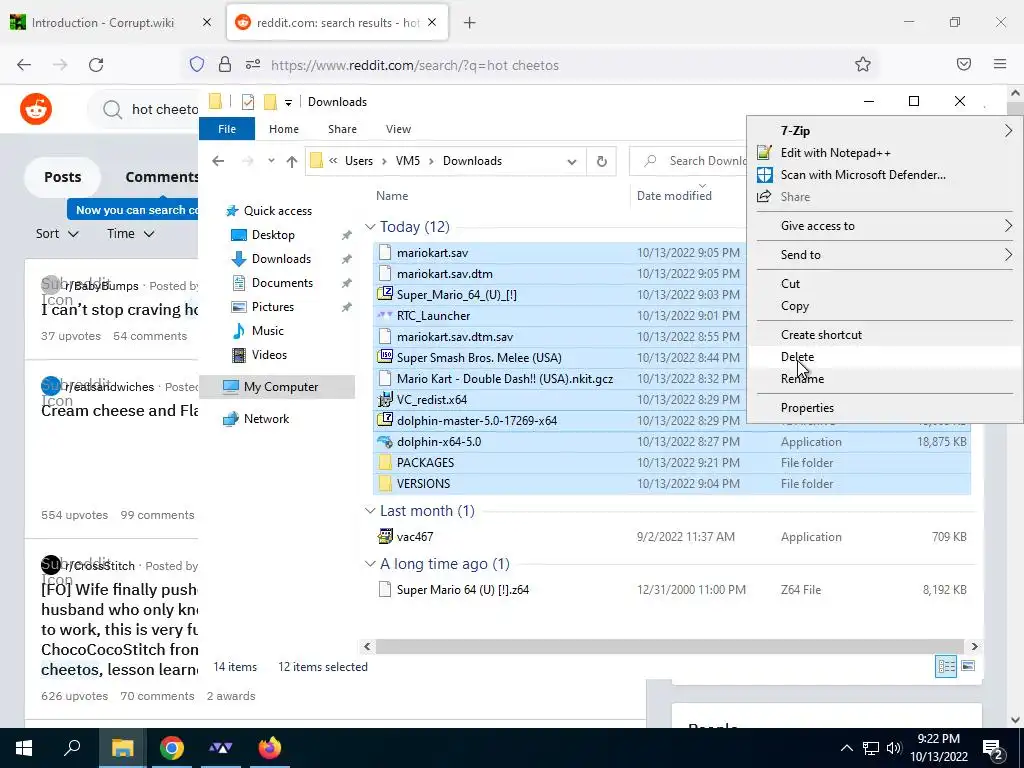Click the site padlock icon
The image size is (1024, 768).
pos(225,64)
